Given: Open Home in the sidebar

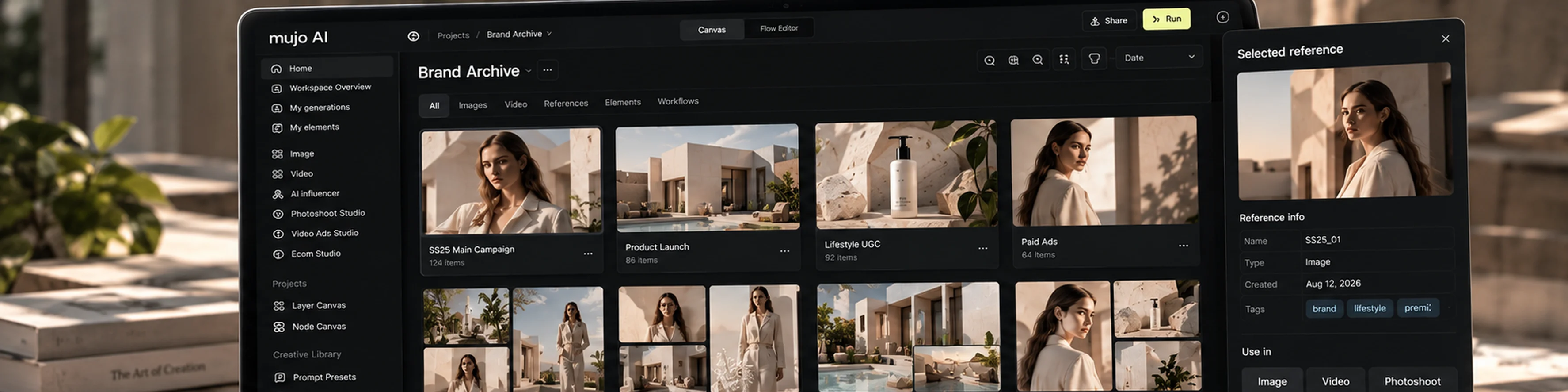Looking at the screenshot, I should pyautogui.click(x=327, y=68).
